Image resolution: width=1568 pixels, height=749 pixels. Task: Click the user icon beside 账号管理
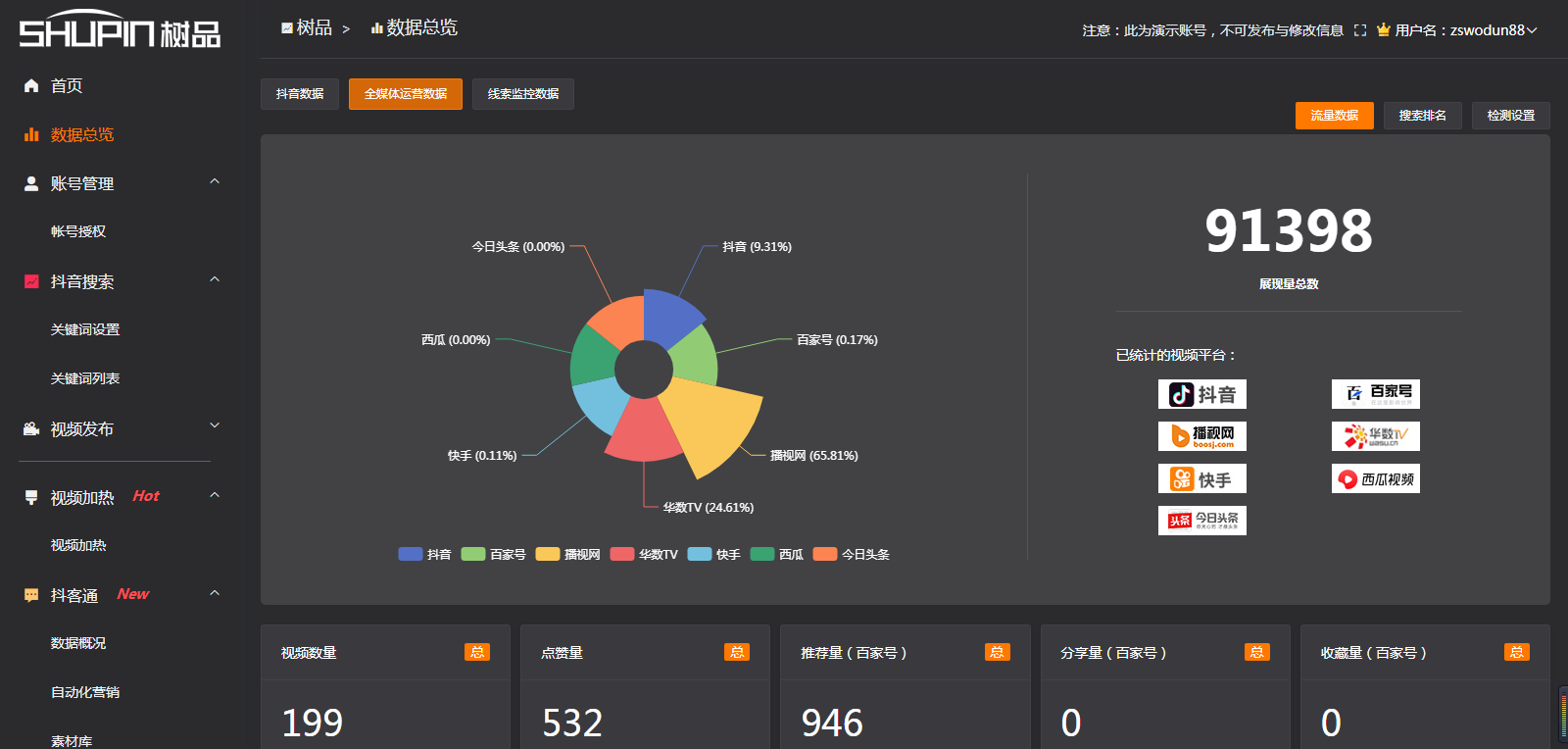click(31, 183)
